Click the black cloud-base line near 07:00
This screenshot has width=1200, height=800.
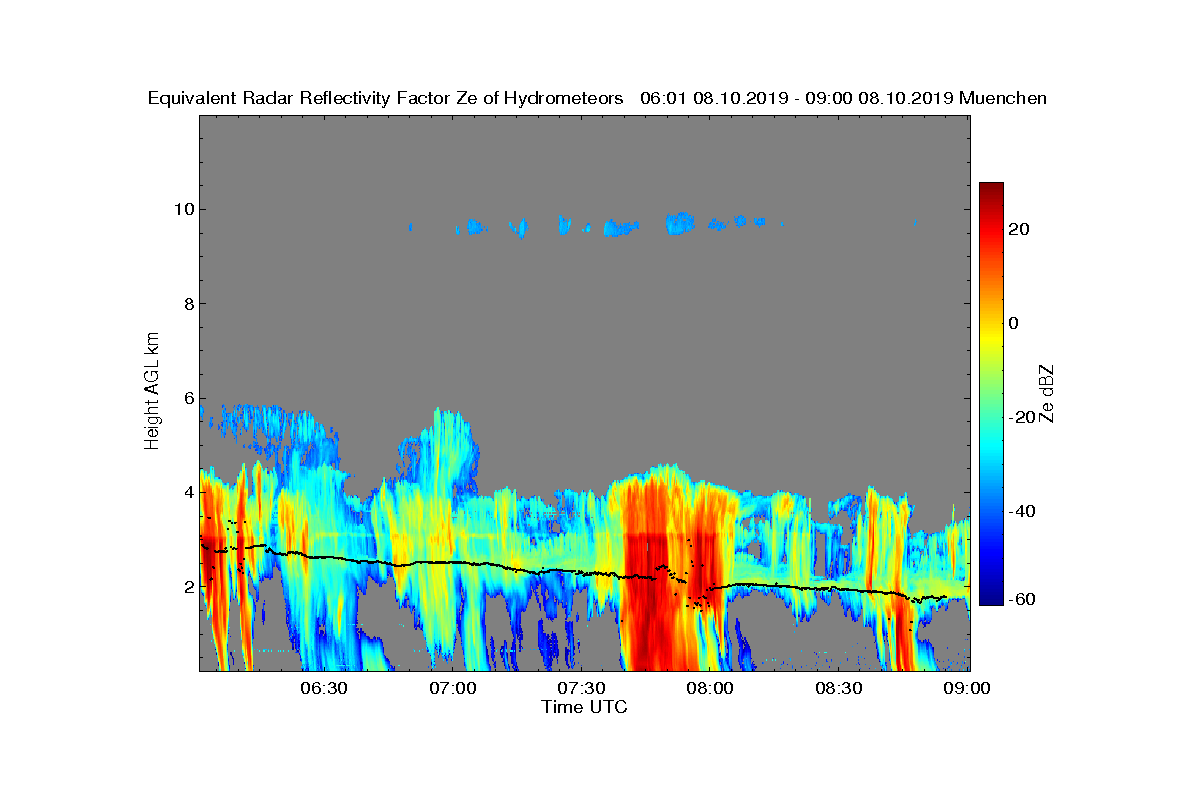point(452,563)
